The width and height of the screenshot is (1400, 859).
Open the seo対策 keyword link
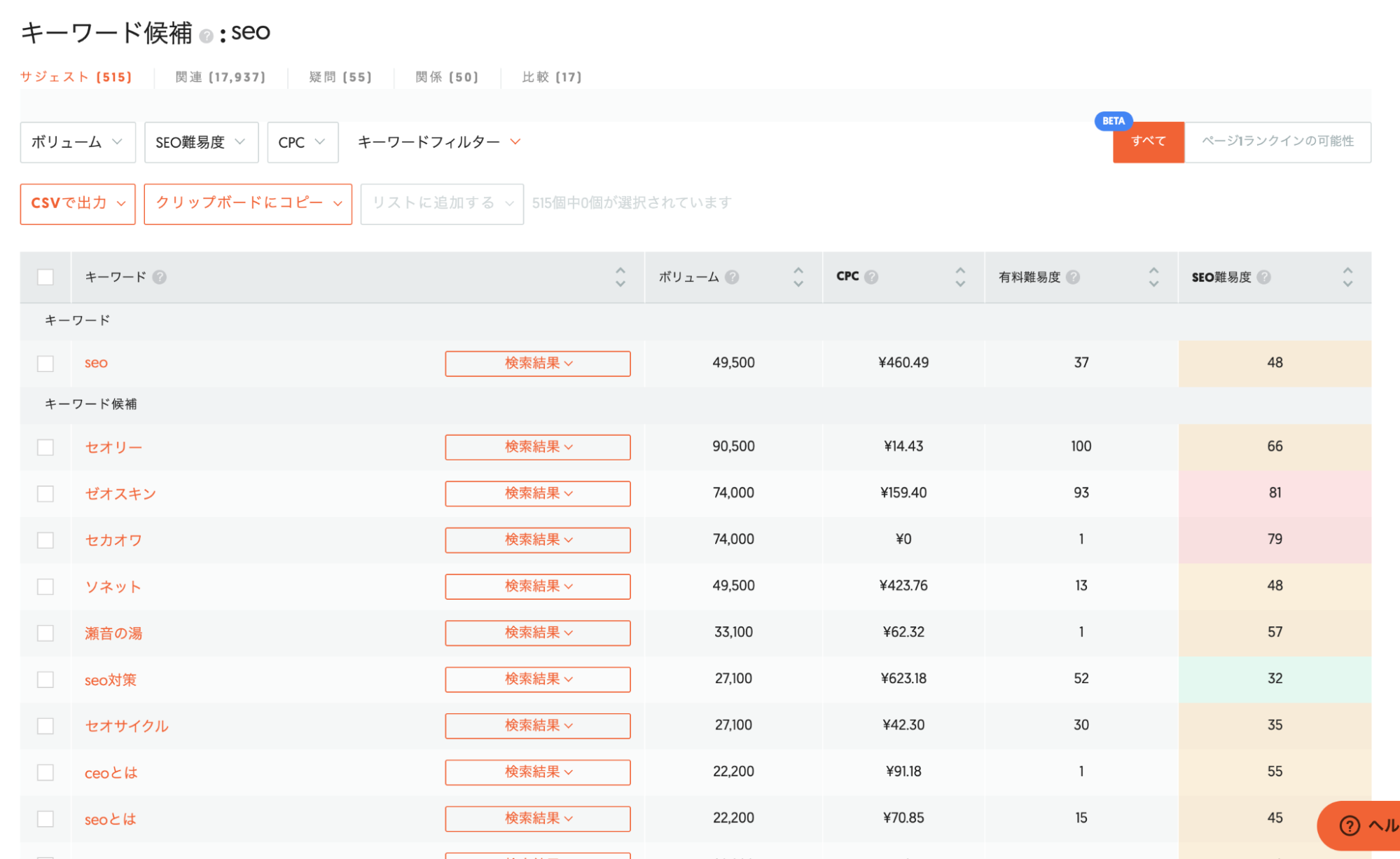111,680
